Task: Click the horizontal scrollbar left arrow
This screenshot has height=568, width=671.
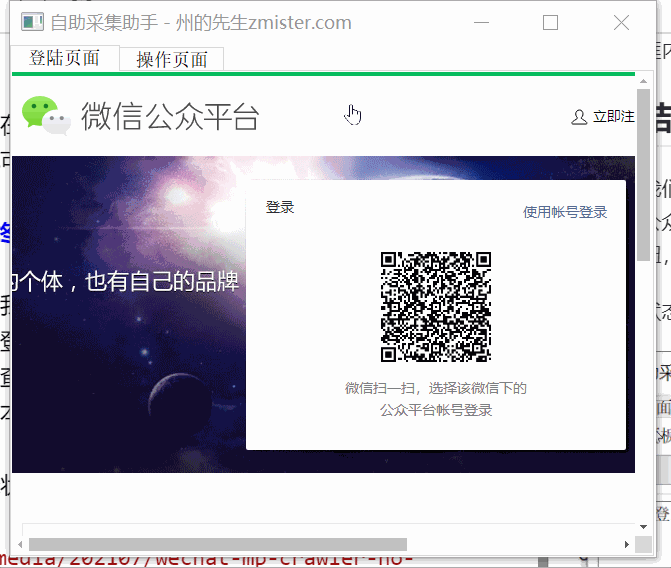Action: pos(20,544)
